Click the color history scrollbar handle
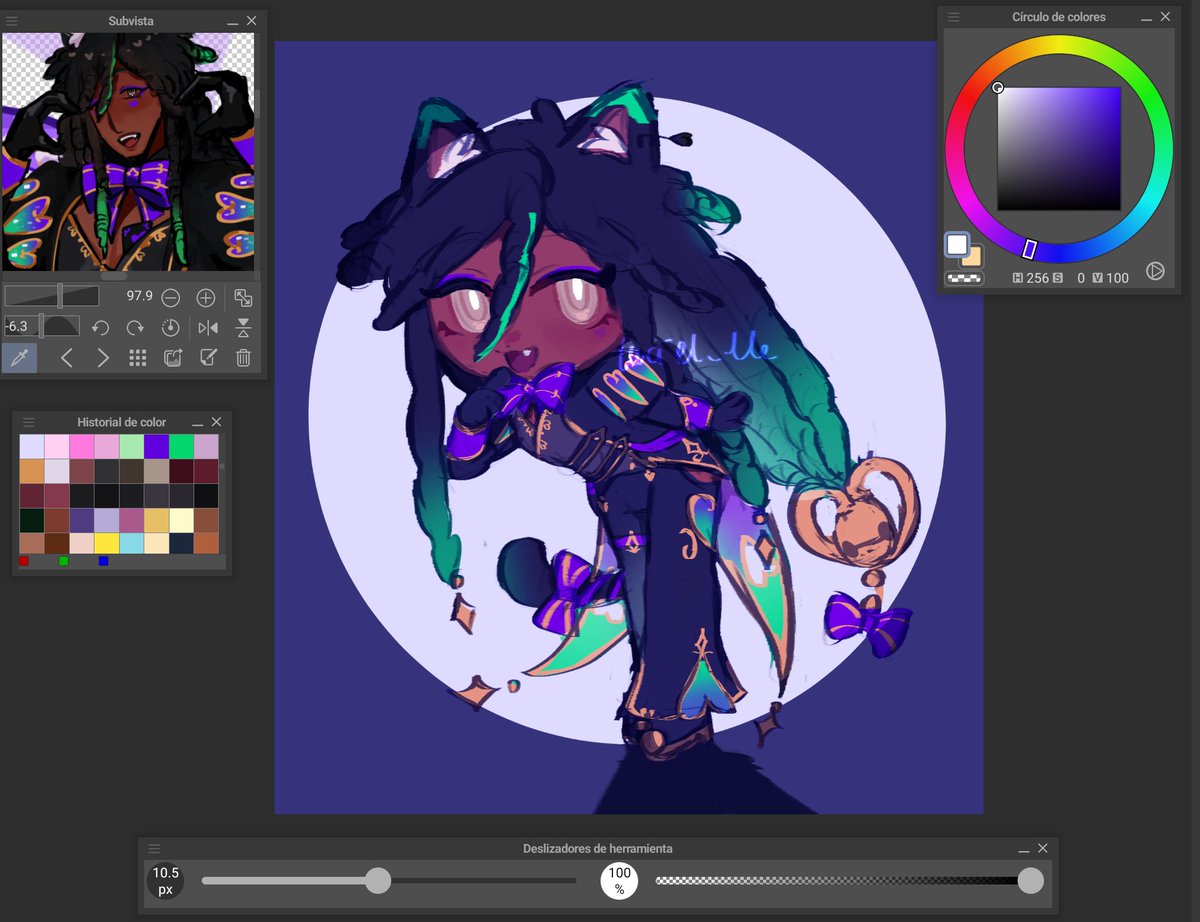Screen dimensions: 1200x922 tap(222, 466)
